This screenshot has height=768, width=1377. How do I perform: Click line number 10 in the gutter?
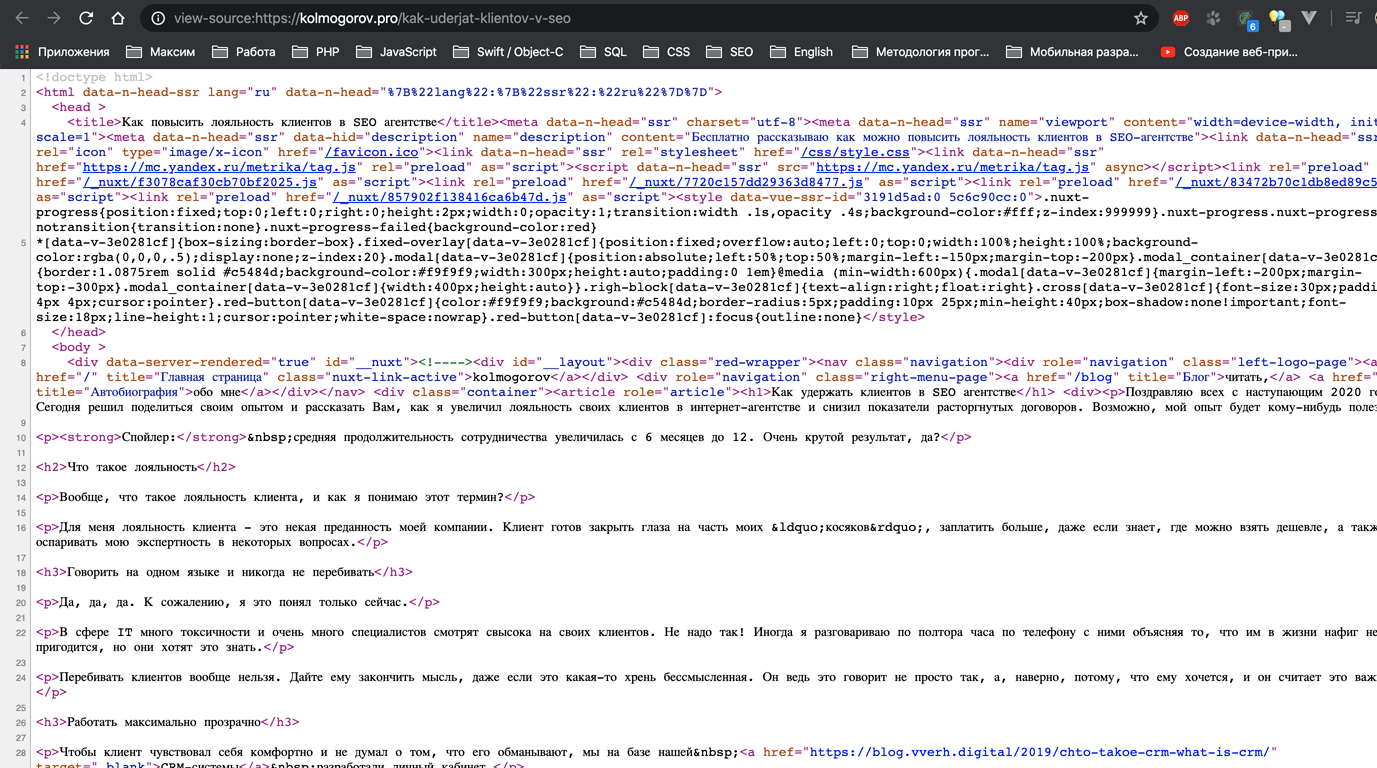(22, 438)
